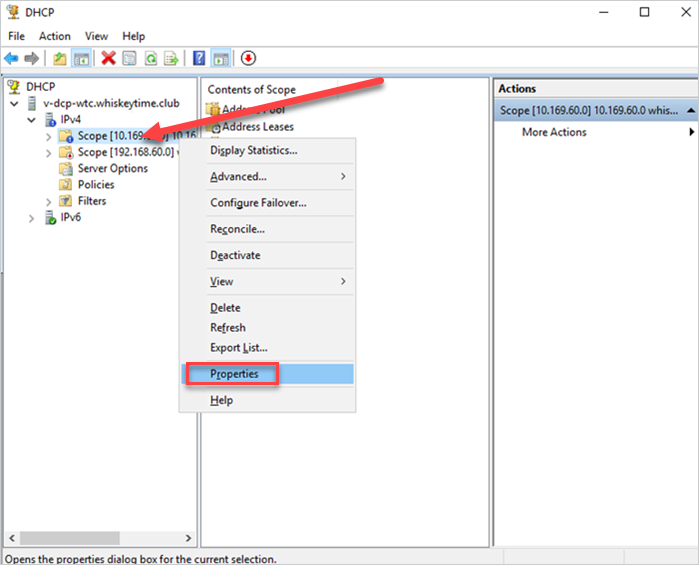699x565 pixels.
Task: Click the green Refresh toolbar icon
Action: click(x=151, y=58)
